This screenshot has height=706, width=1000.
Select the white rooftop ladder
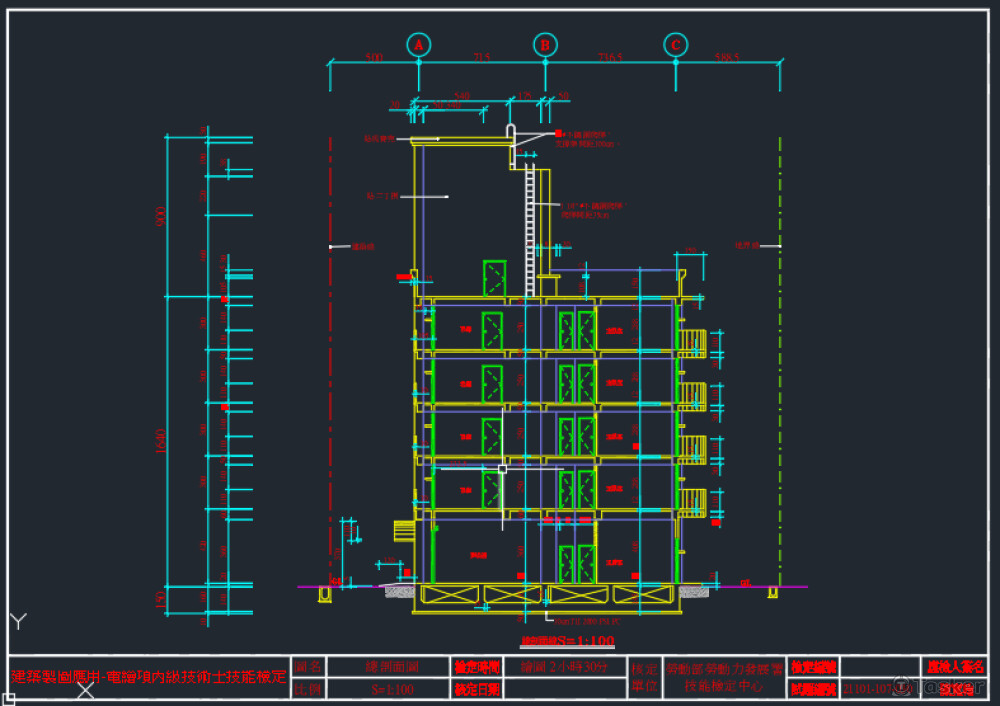530,230
